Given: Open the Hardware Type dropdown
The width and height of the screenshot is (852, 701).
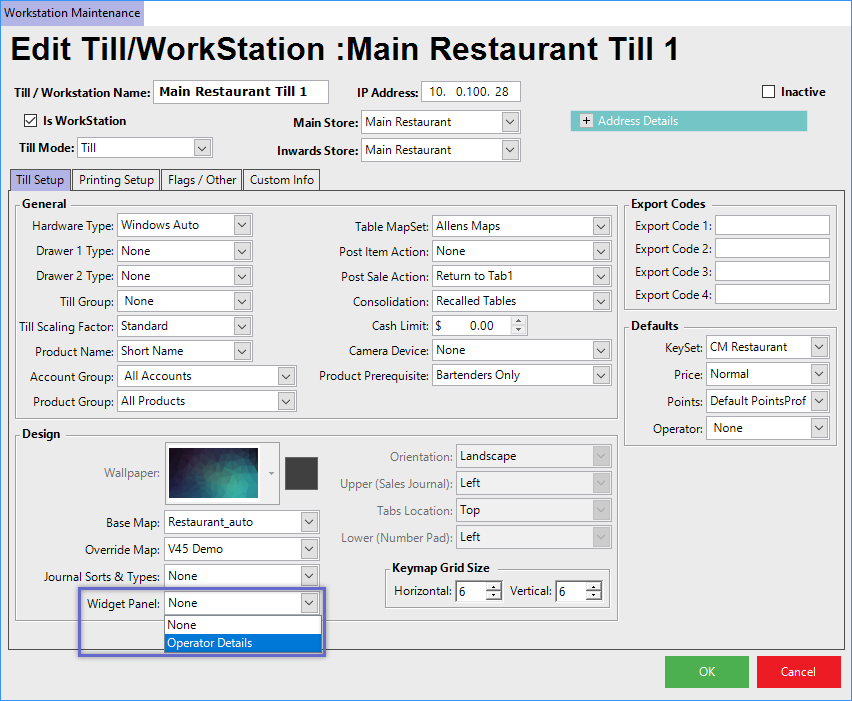Looking at the screenshot, I should coord(241,225).
